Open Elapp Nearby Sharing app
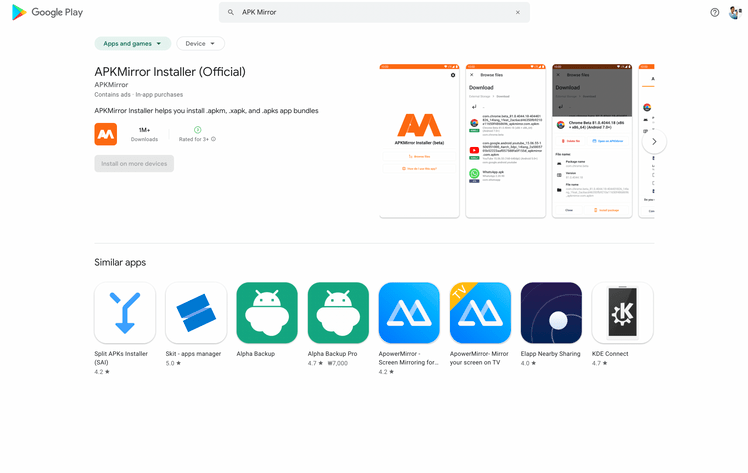The image size is (748, 473). pyautogui.click(x=551, y=313)
